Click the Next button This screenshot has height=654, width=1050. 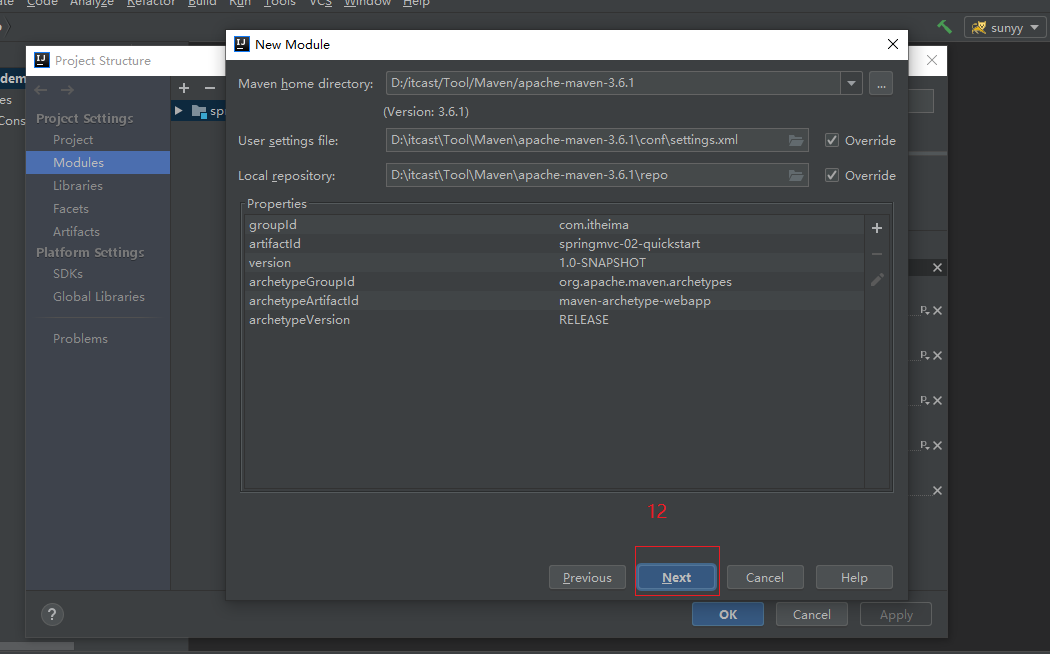click(x=677, y=577)
